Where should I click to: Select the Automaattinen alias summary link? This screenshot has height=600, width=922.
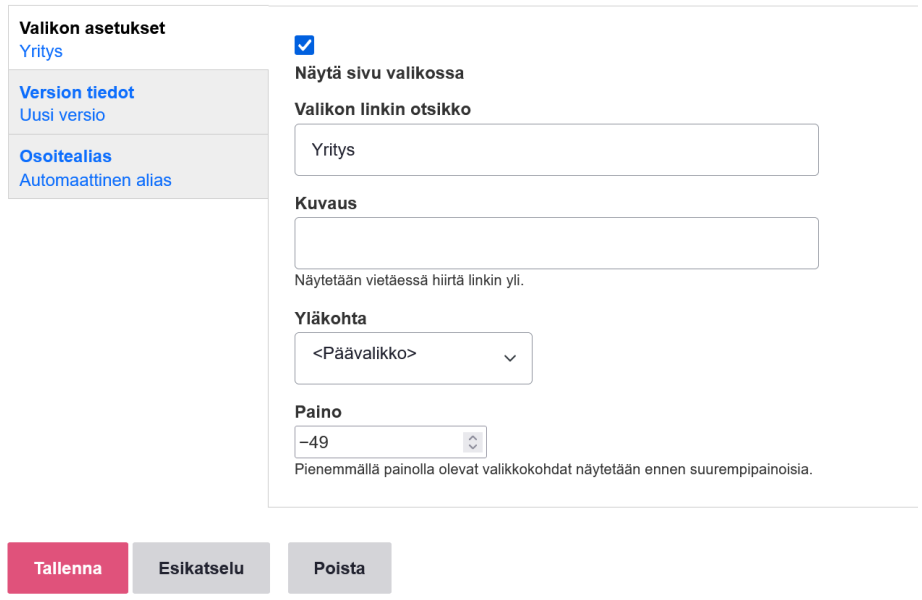pyautogui.click(x=95, y=180)
